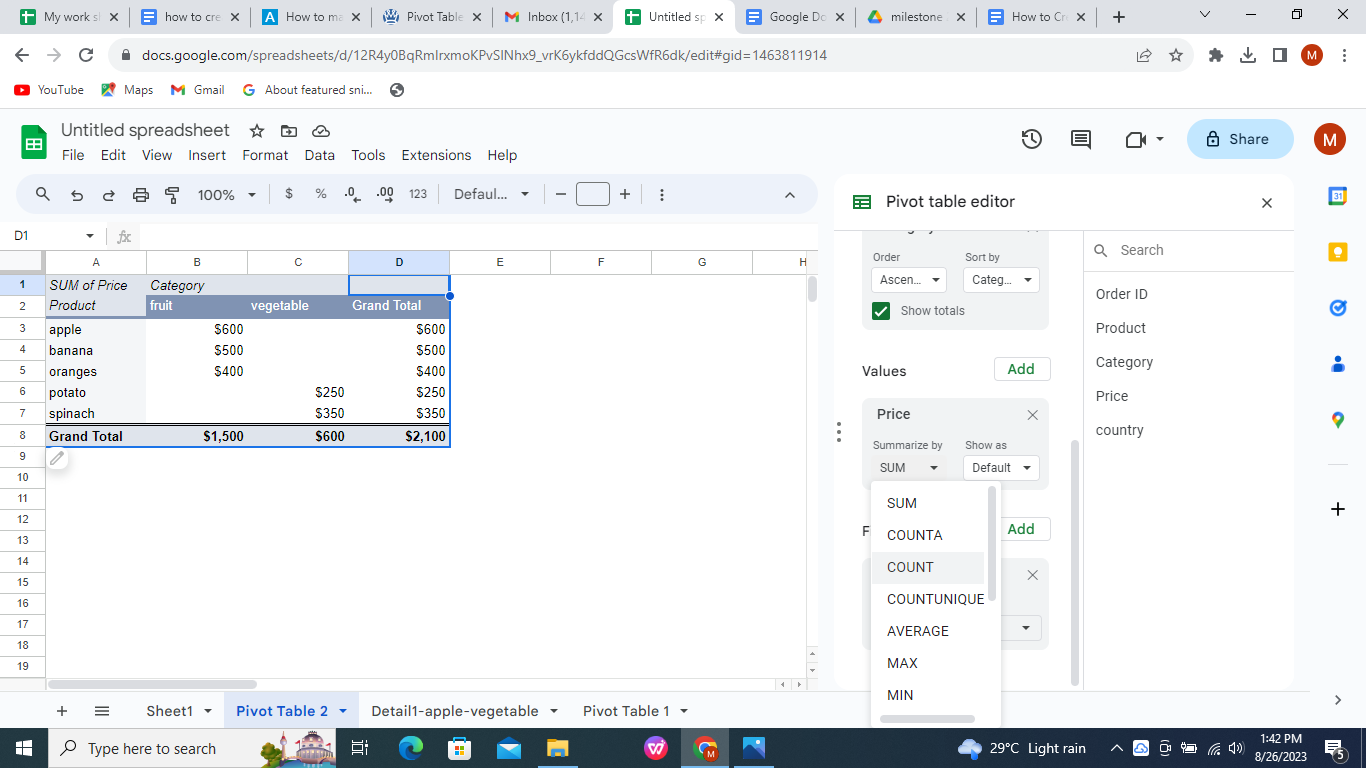Click Add next to Values

[x=1021, y=369]
